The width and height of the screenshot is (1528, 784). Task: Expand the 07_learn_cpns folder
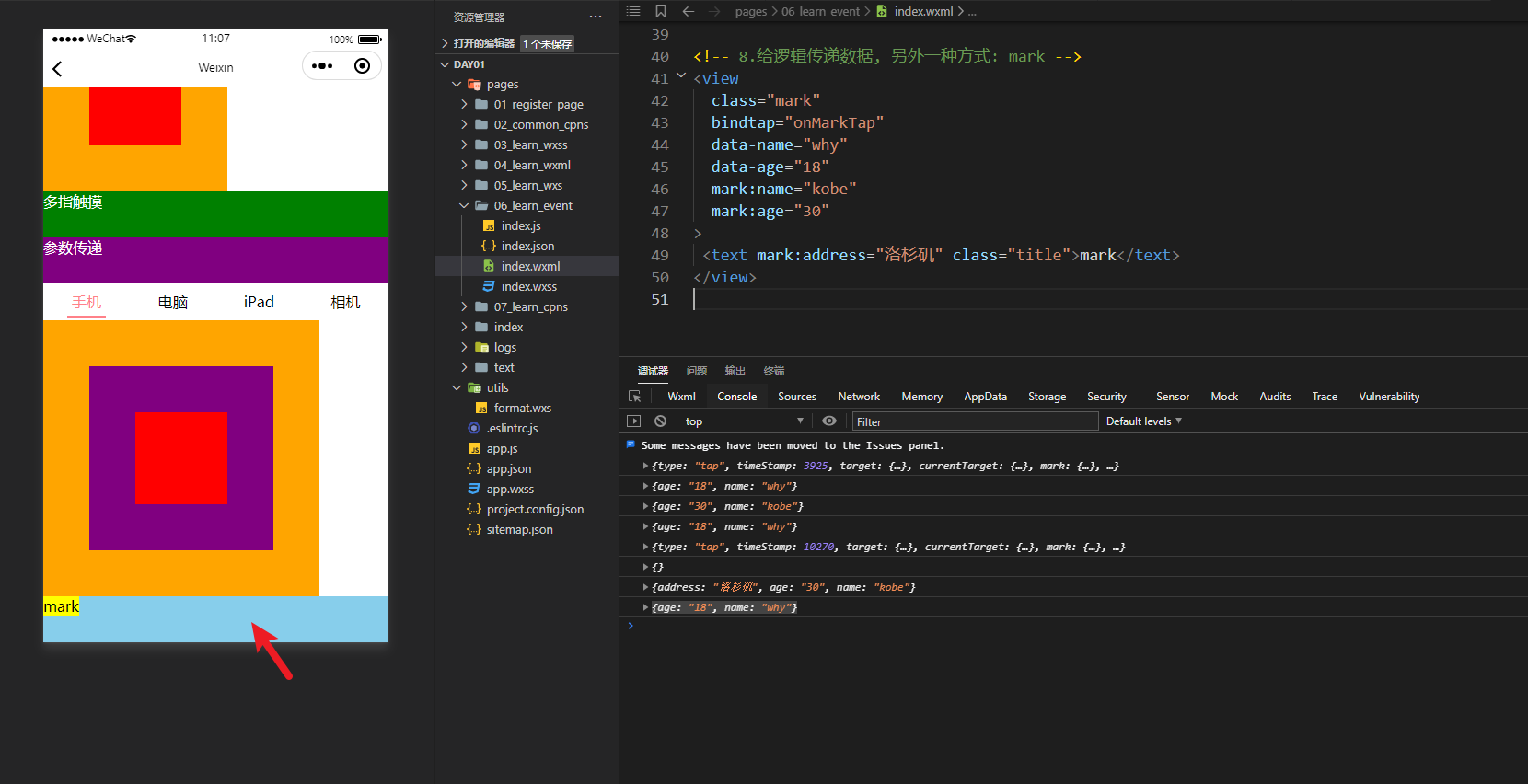[465, 307]
